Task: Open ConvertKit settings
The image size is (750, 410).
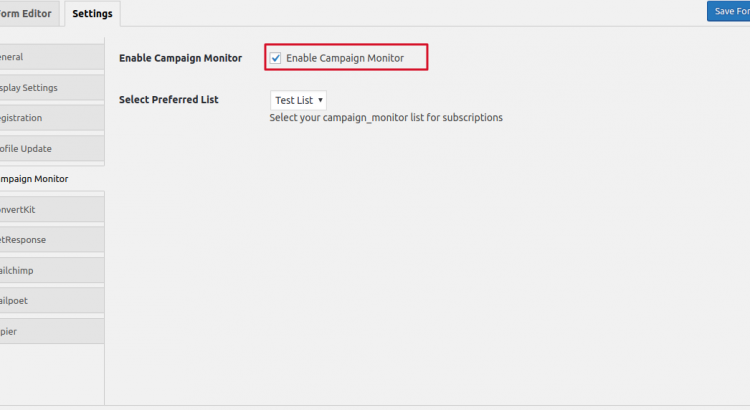Action: (x=52, y=210)
